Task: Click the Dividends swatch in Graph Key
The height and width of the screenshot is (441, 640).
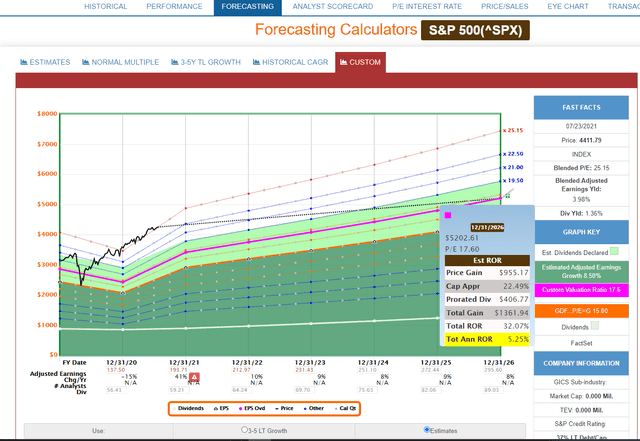Action: tap(595, 326)
